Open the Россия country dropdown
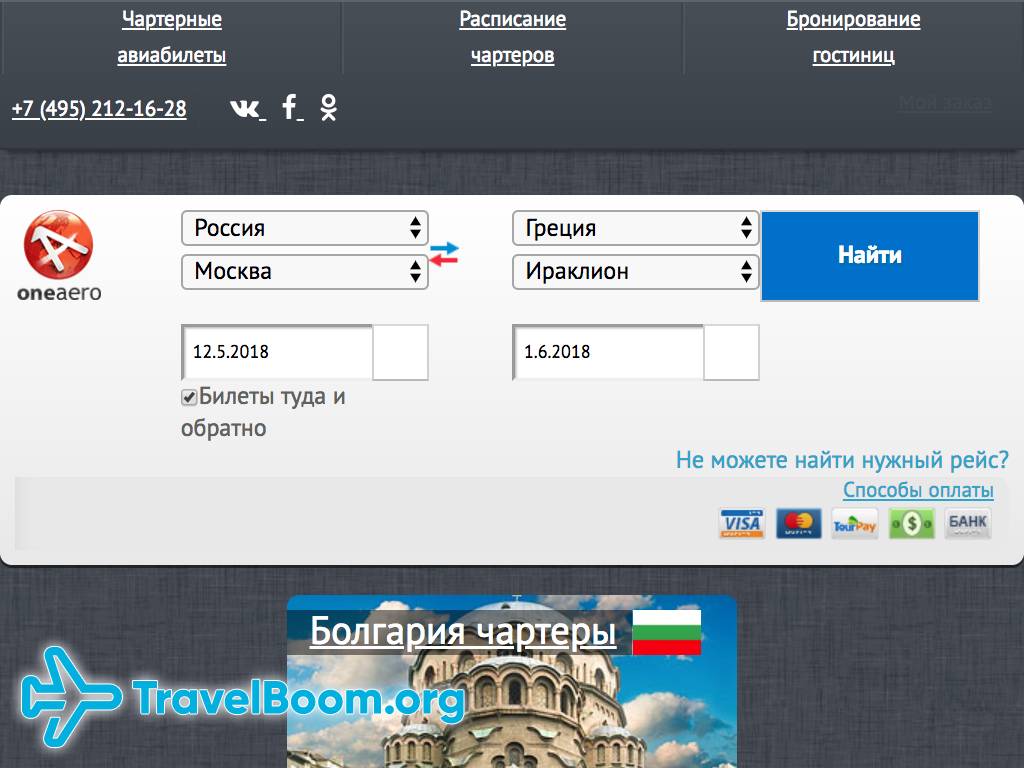 pyautogui.click(x=305, y=228)
